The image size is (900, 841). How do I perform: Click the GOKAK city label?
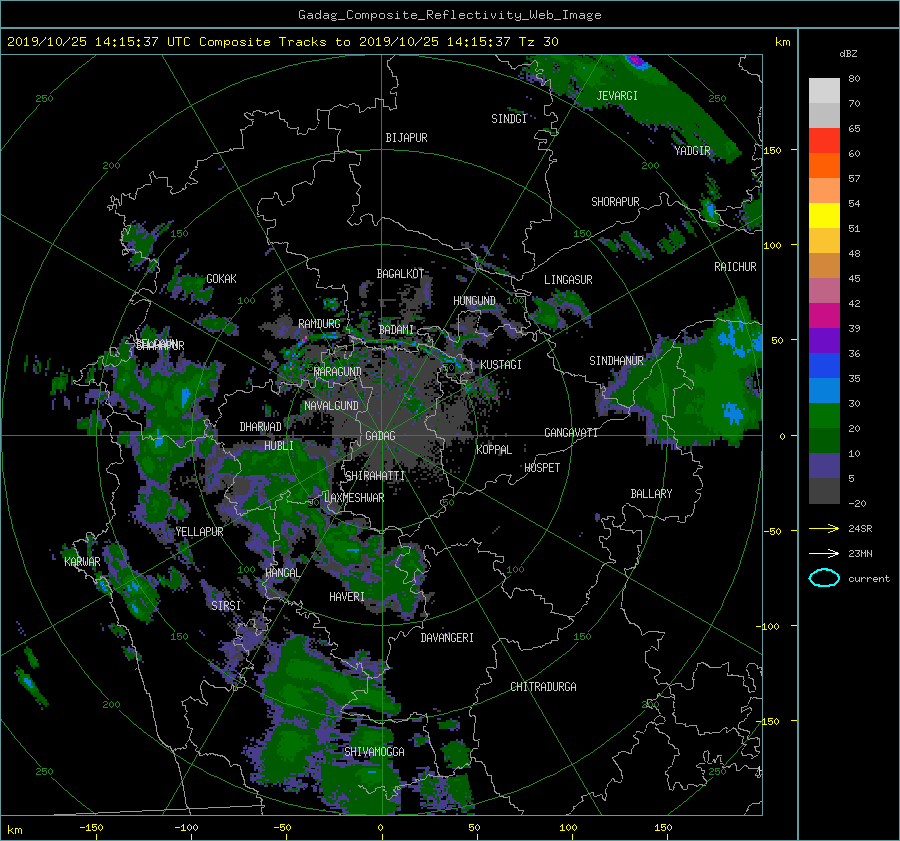tap(221, 279)
